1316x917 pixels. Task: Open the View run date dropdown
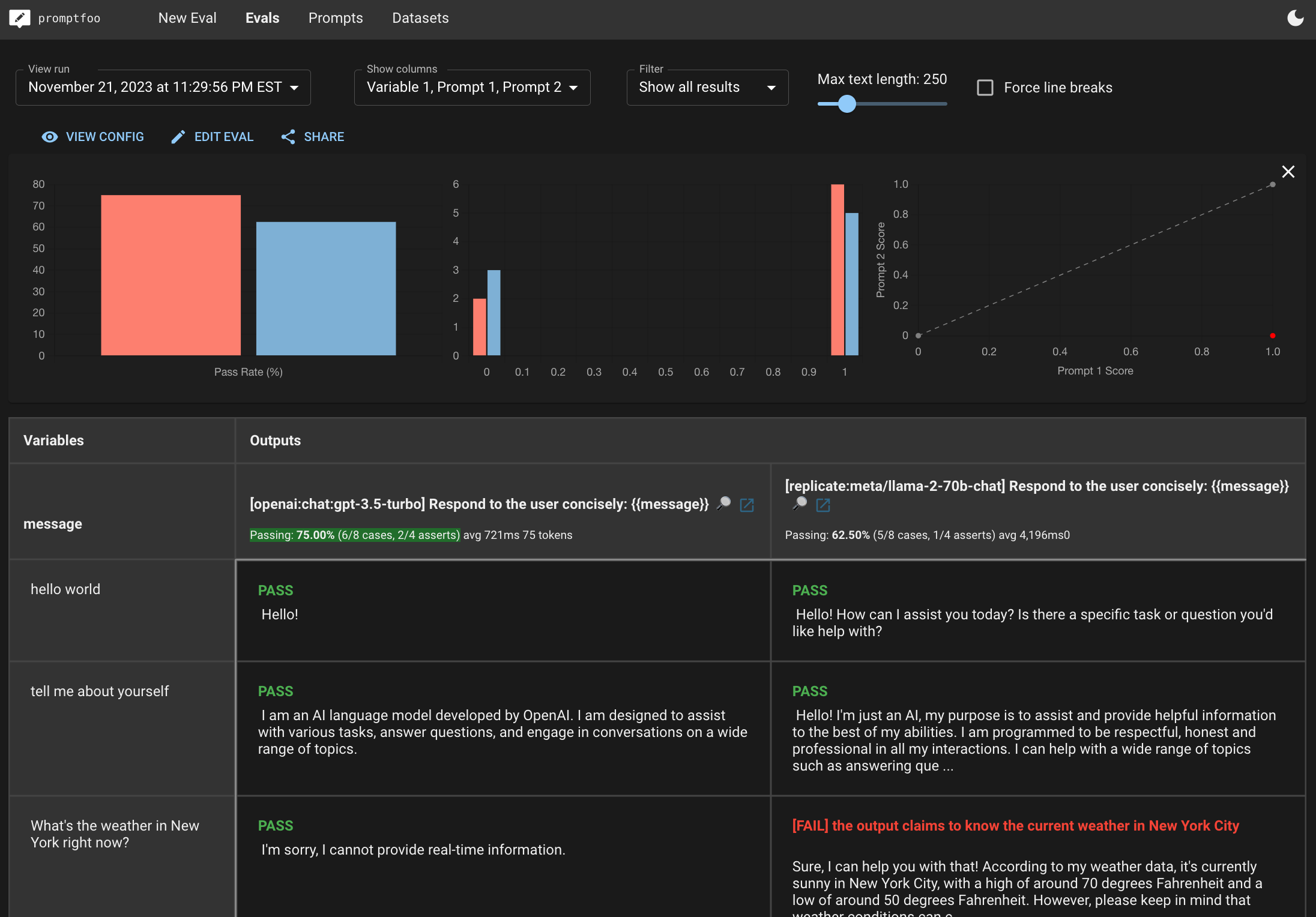163,88
